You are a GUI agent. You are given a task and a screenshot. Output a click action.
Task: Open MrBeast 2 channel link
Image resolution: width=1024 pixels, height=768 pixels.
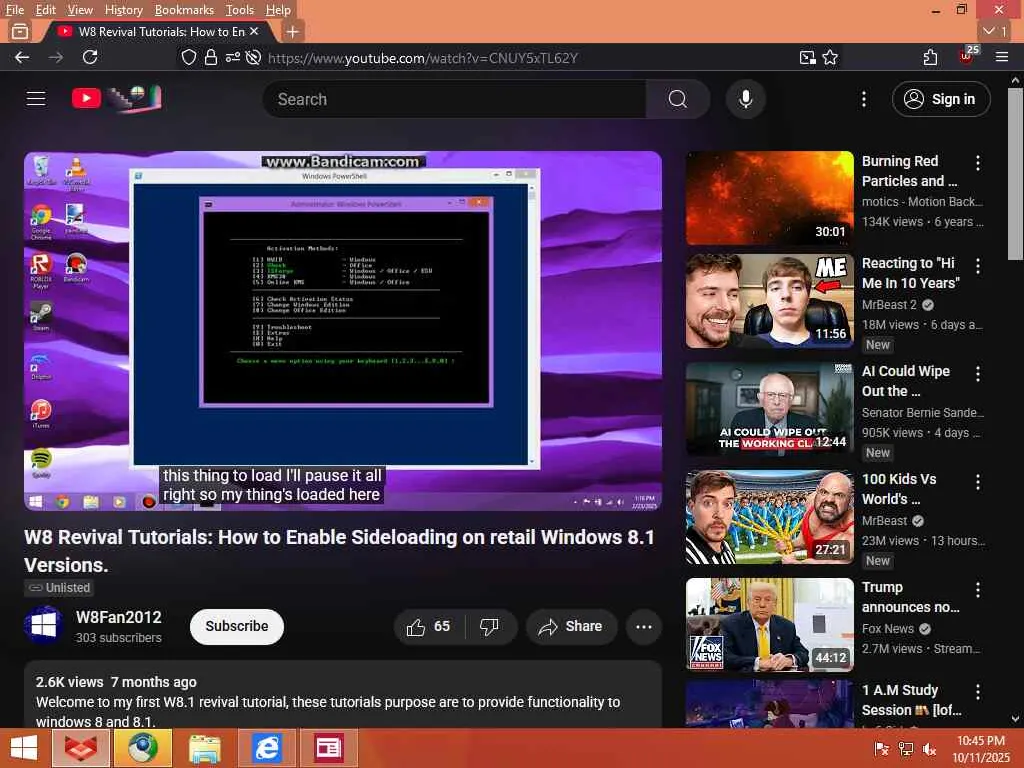click(889, 305)
